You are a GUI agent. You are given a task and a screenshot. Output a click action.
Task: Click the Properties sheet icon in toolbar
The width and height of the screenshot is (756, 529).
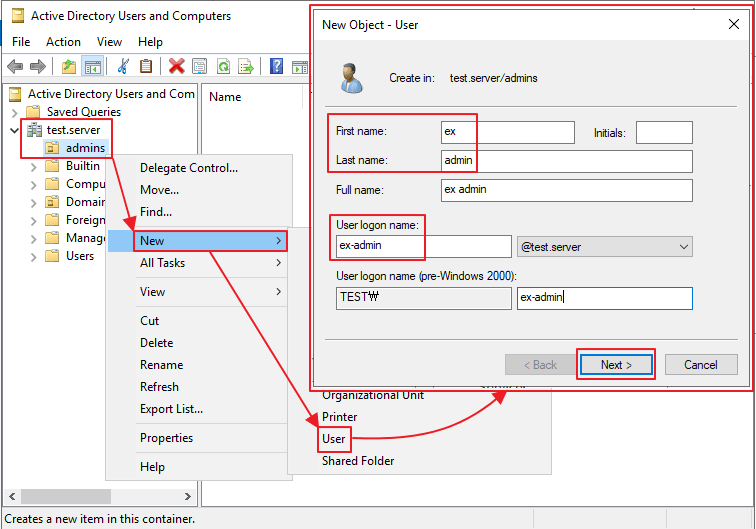(200, 66)
